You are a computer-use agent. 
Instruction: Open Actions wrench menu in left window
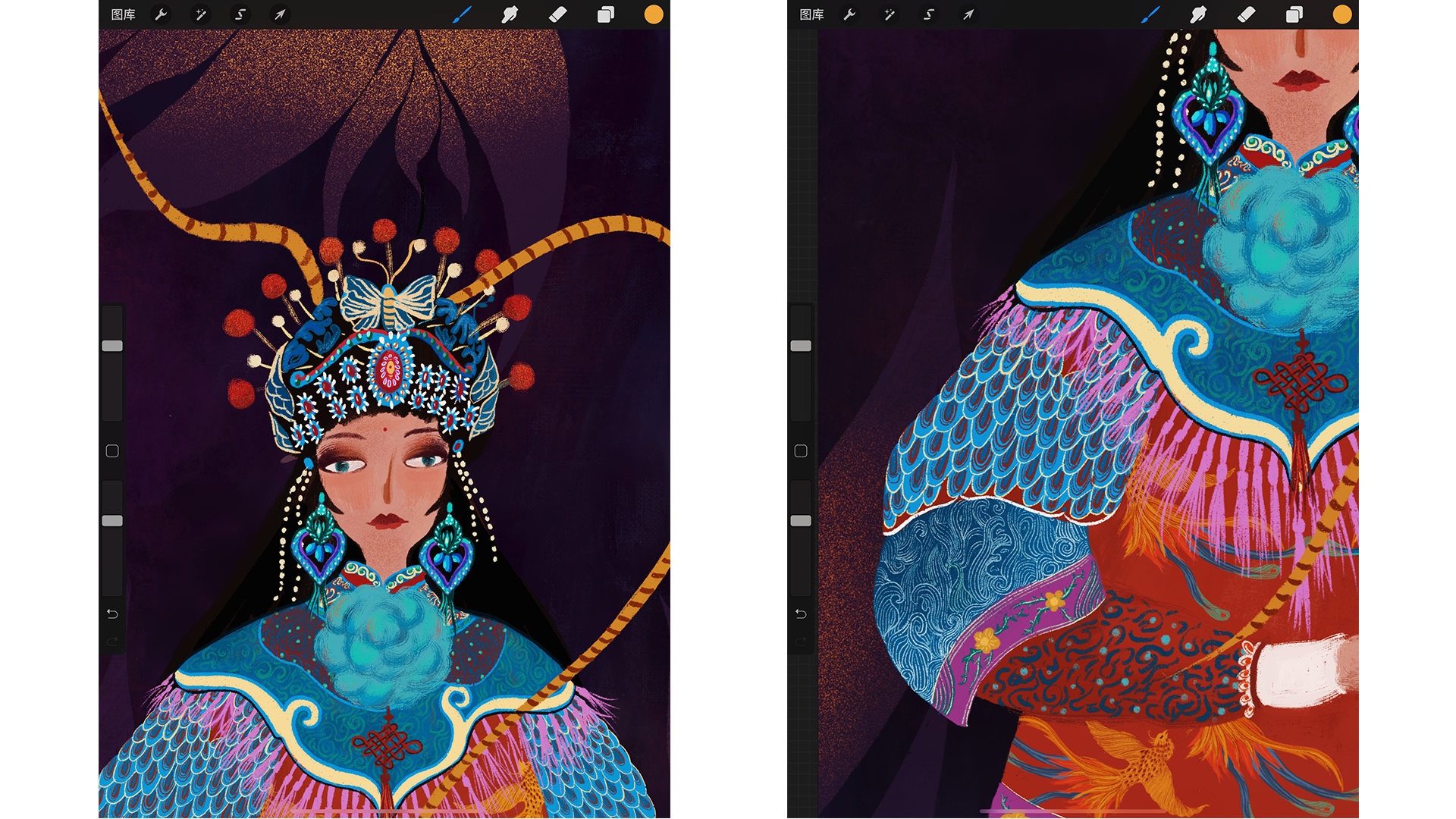click(x=161, y=14)
